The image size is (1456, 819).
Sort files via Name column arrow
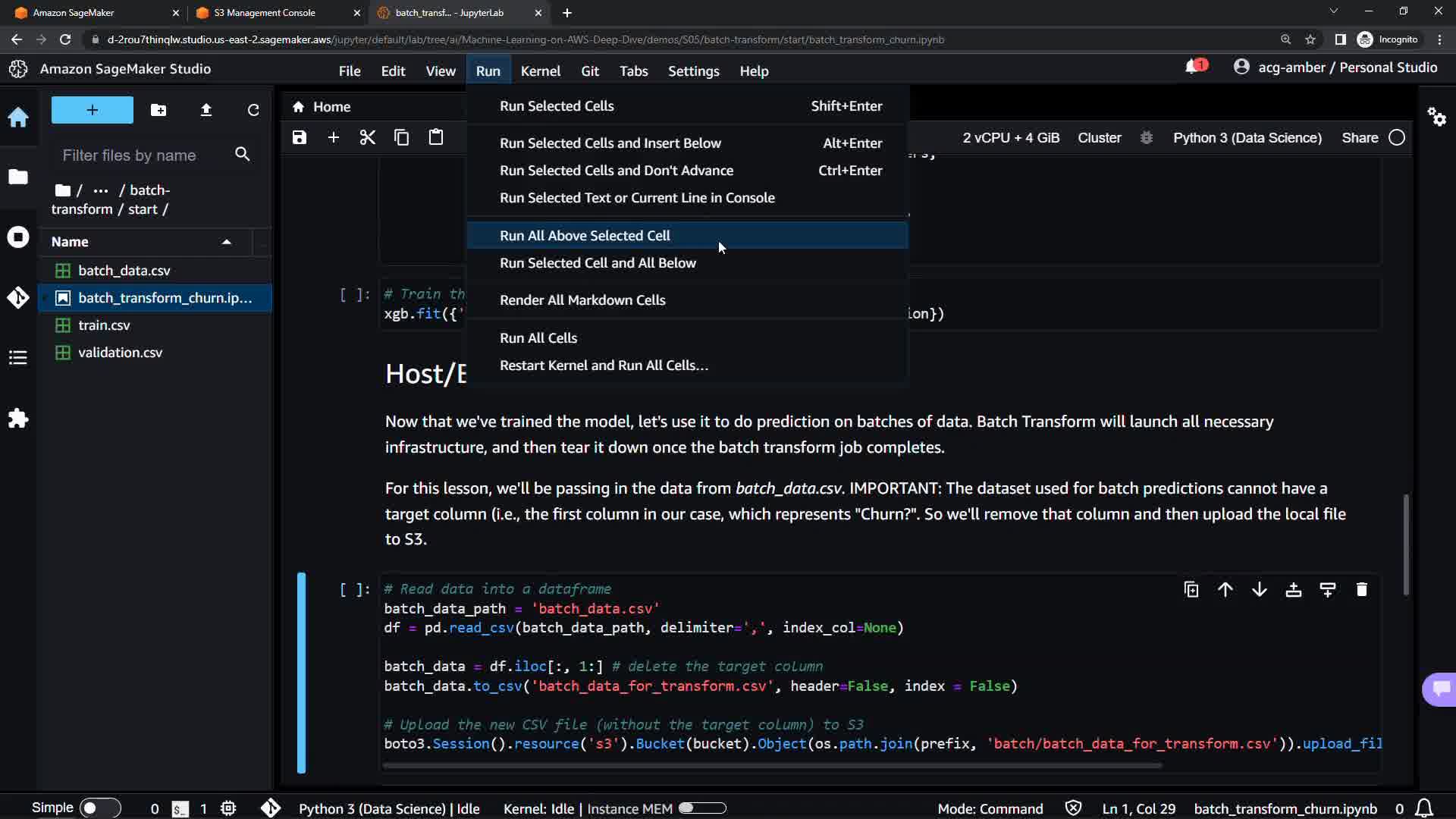pyautogui.click(x=226, y=242)
